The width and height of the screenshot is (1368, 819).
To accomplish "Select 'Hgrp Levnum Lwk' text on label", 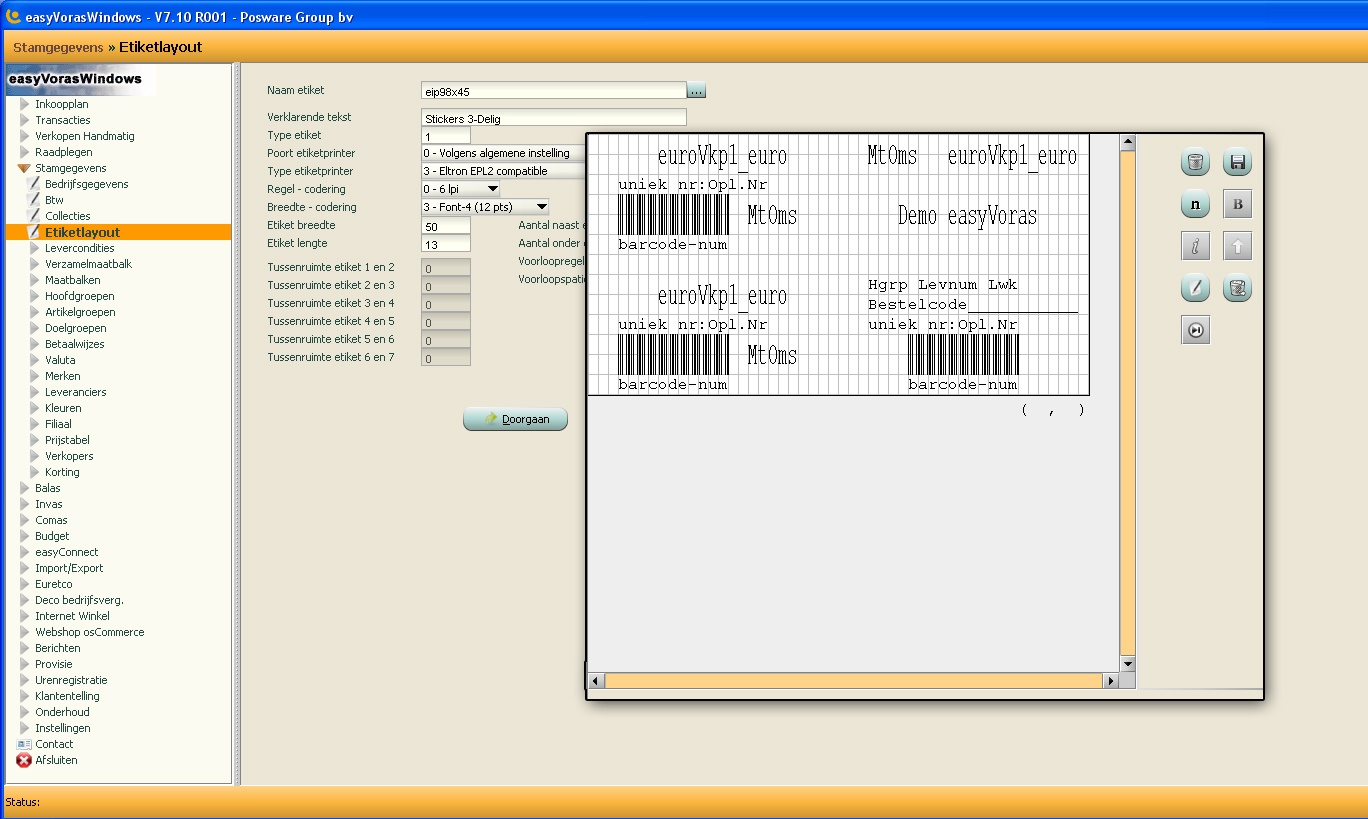I will [942, 285].
